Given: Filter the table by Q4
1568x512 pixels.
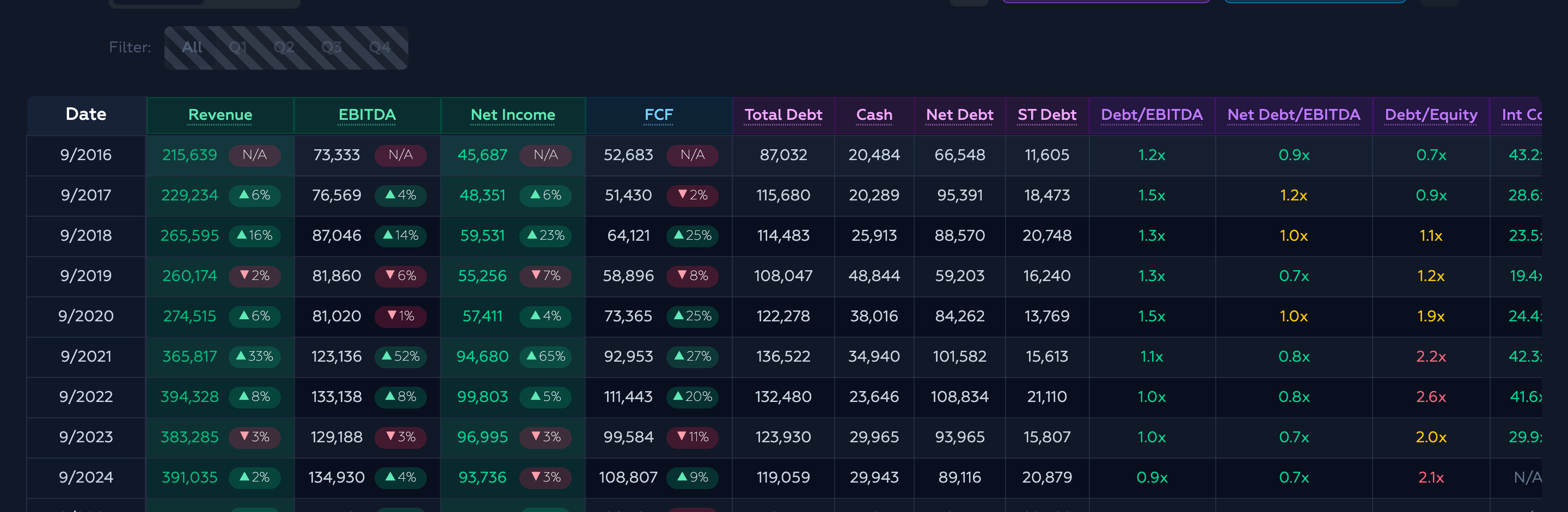Looking at the screenshot, I should (380, 47).
